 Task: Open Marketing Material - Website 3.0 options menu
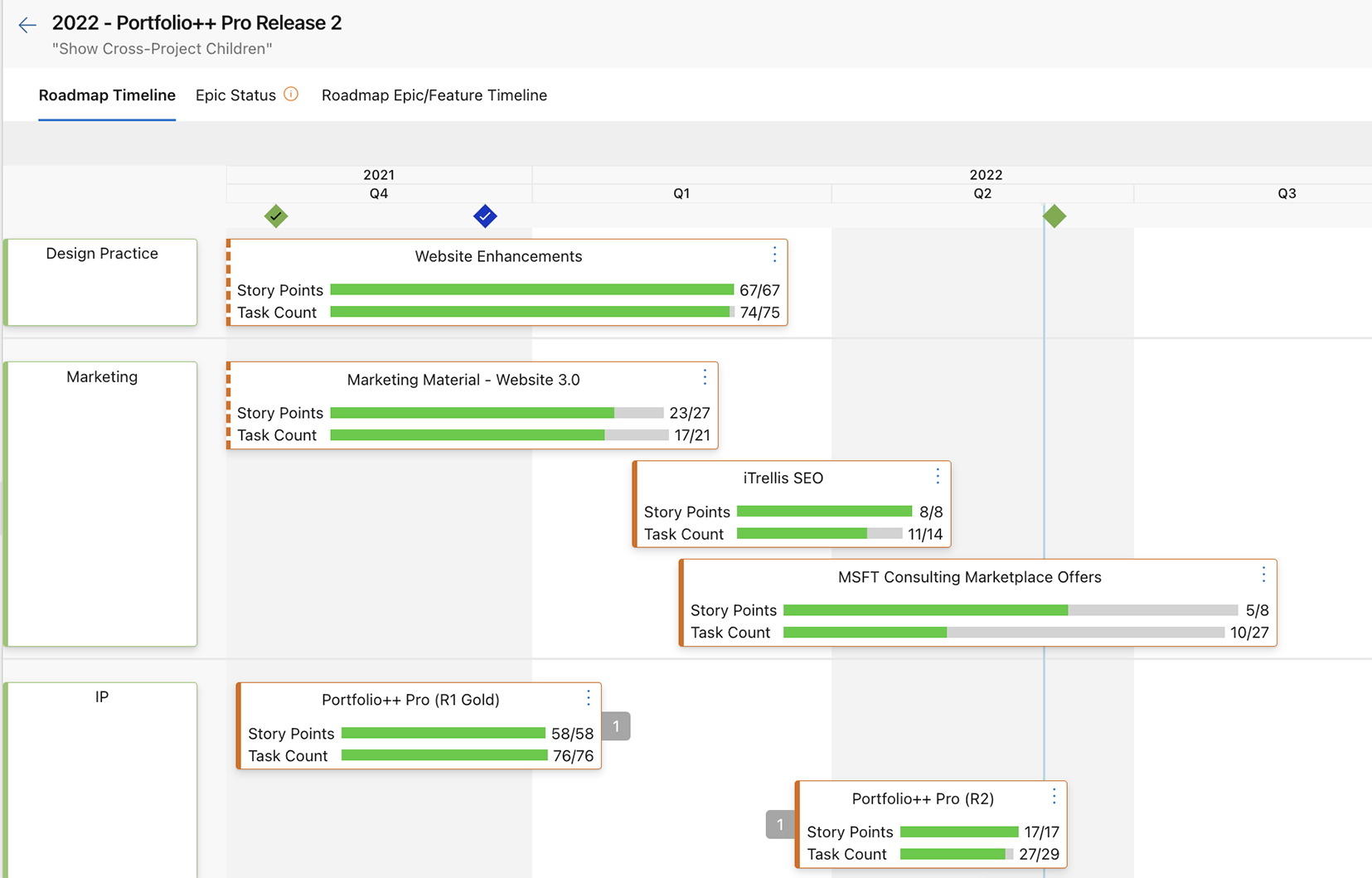[705, 377]
